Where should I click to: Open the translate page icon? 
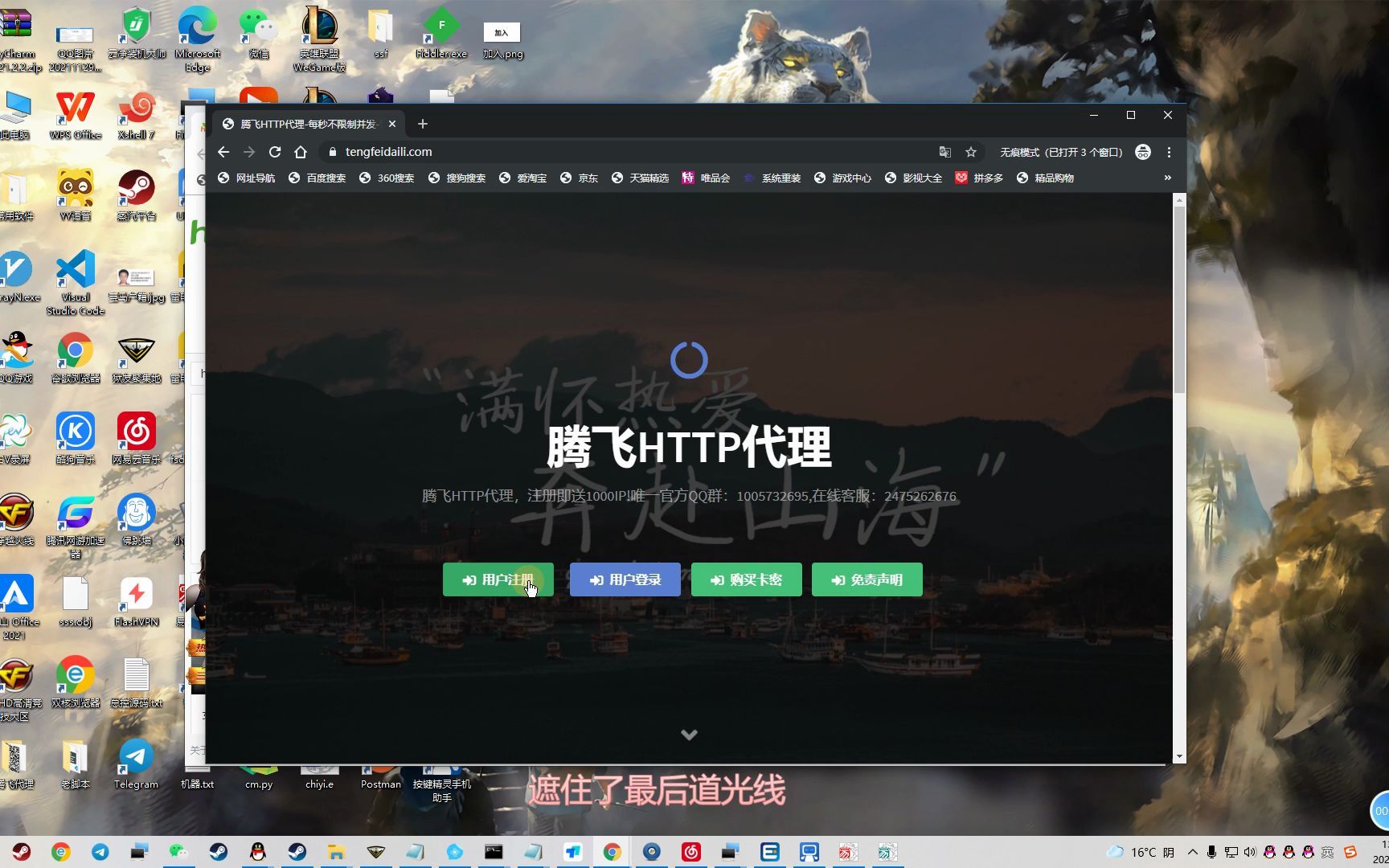(944, 151)
